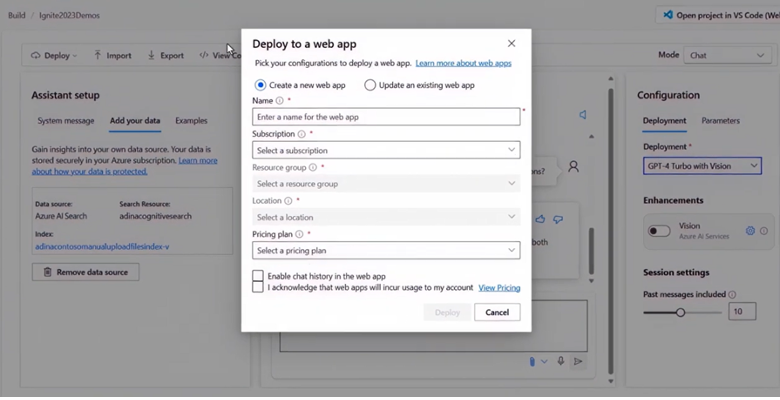Click the trash icon on Remove data source
780x400 pixels.
point(47,272)
